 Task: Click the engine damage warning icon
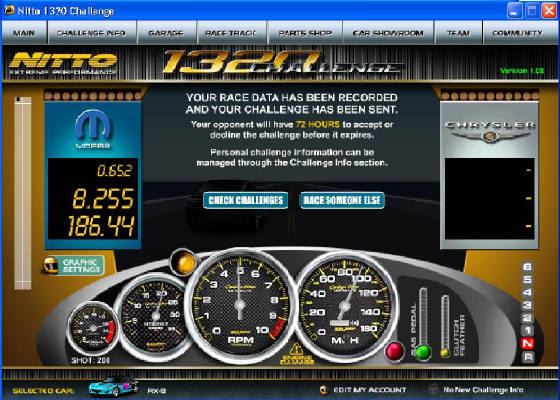(x=296, y=354)
